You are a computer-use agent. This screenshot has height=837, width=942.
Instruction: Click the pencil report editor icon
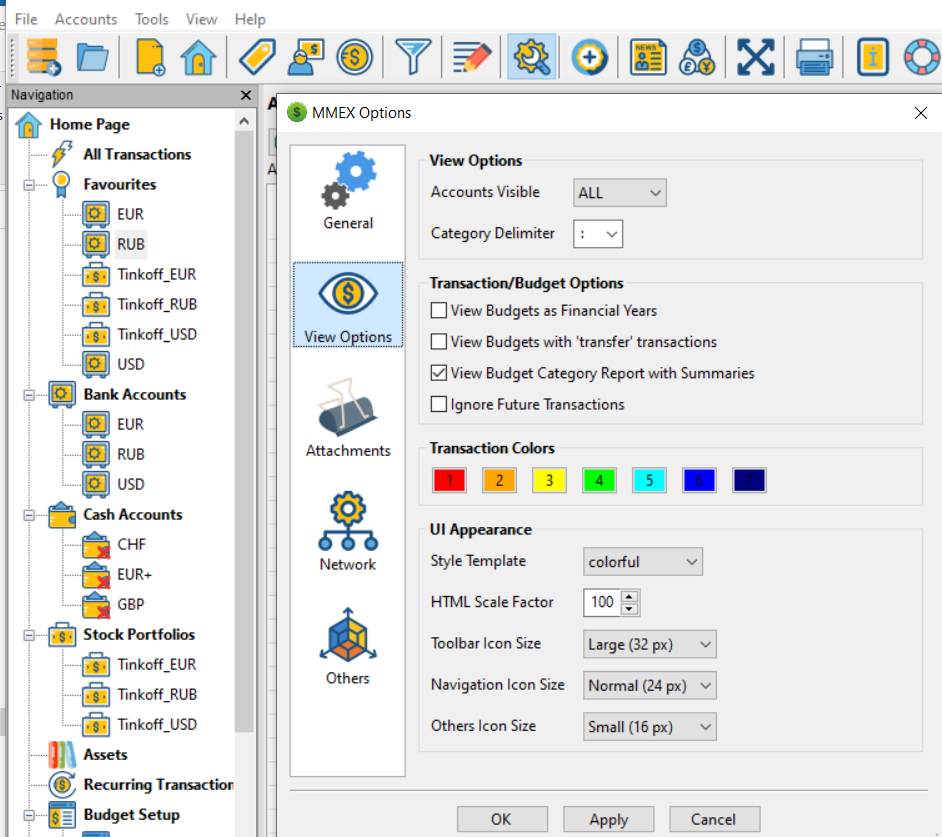(472, 57)
